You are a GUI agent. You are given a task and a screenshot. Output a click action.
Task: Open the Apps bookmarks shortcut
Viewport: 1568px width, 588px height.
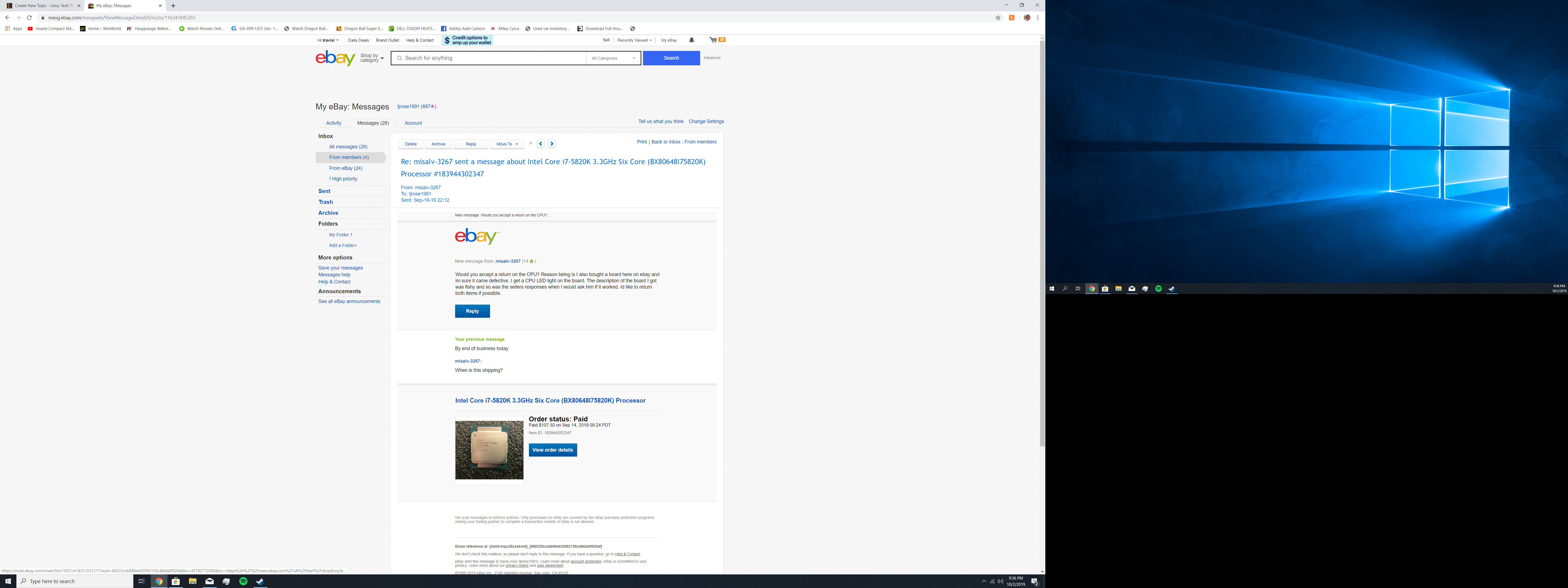point(13,29)
